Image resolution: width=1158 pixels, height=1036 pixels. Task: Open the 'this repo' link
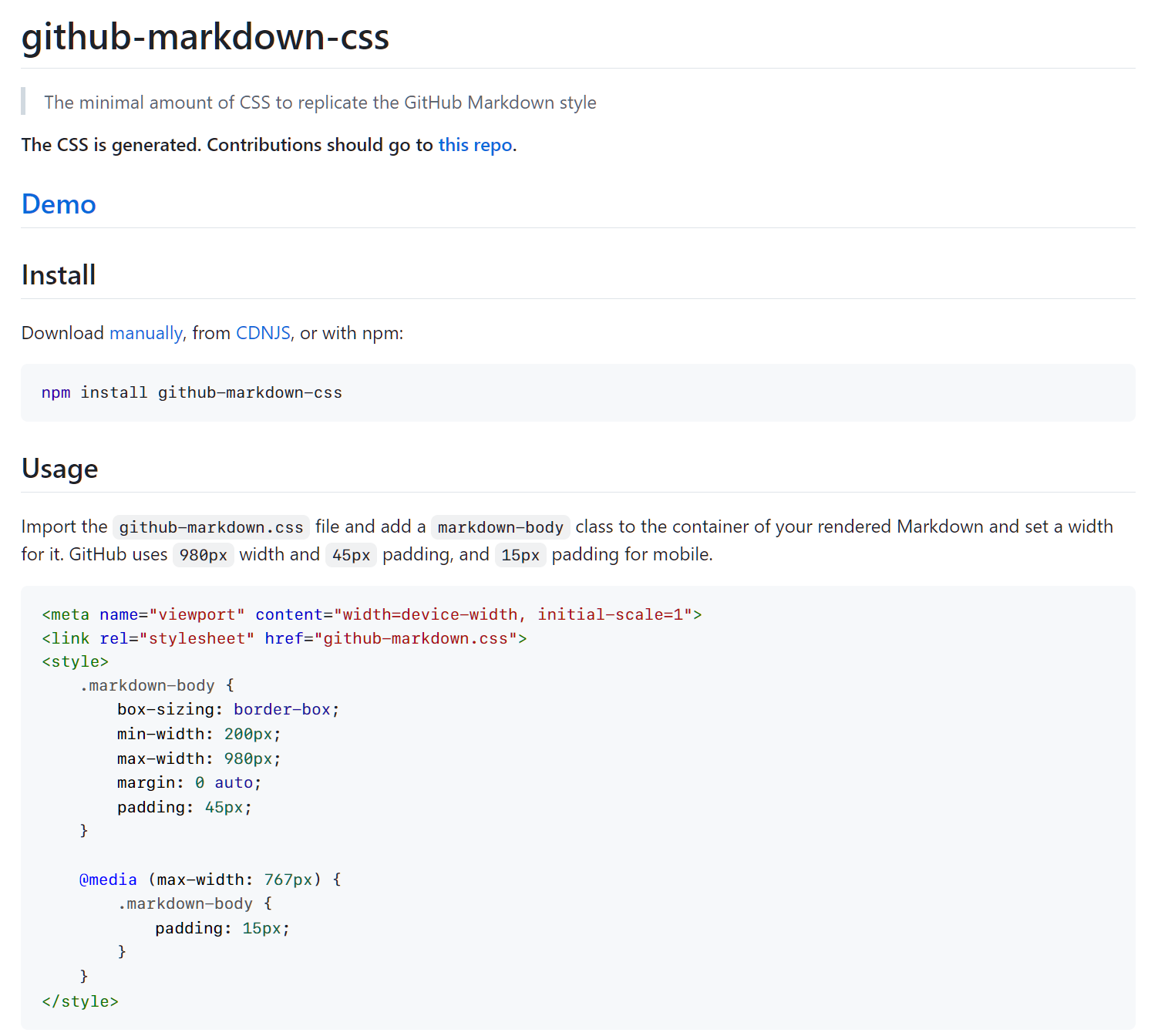tap(475, 145)
